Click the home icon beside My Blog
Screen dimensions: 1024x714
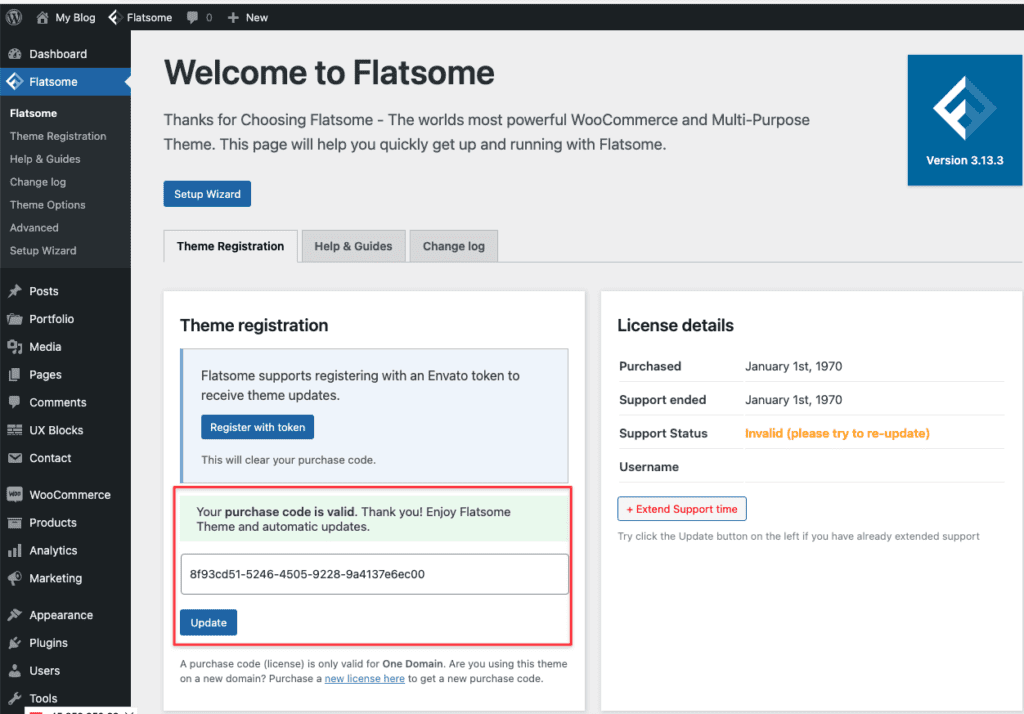click(42, 18)
